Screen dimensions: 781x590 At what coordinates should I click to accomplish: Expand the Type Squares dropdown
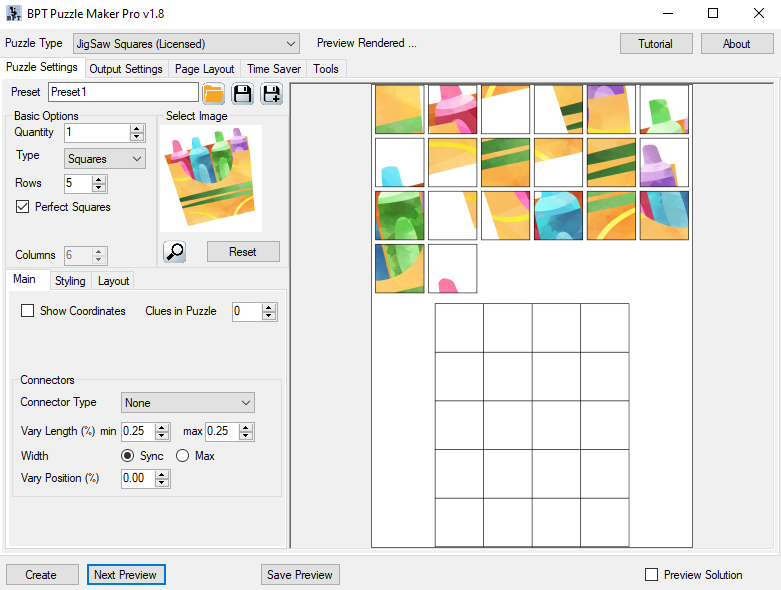(x=105, y=159)
